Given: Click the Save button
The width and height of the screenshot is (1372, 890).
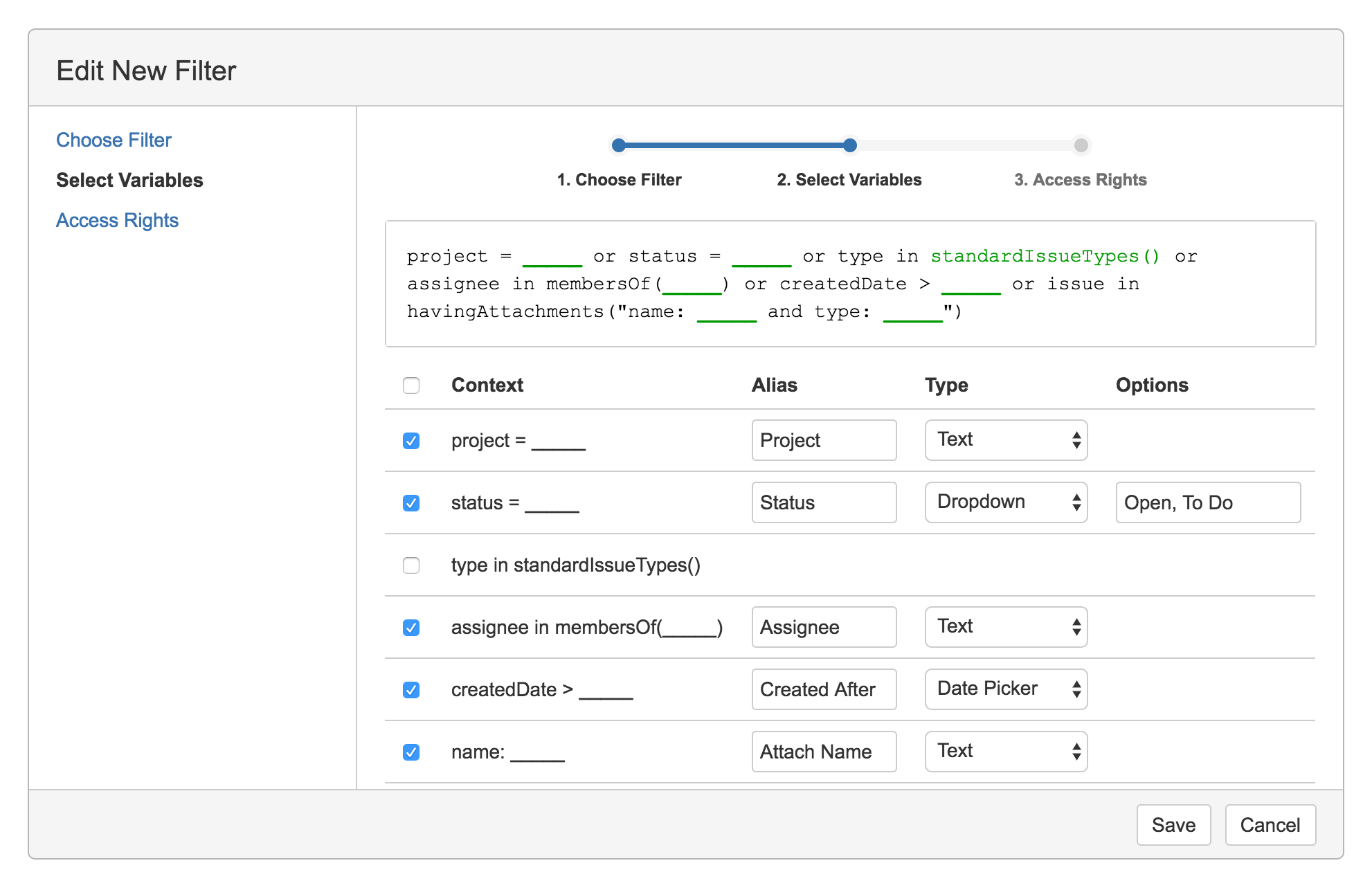Looking at the screenshot, I should point(1173,825).
